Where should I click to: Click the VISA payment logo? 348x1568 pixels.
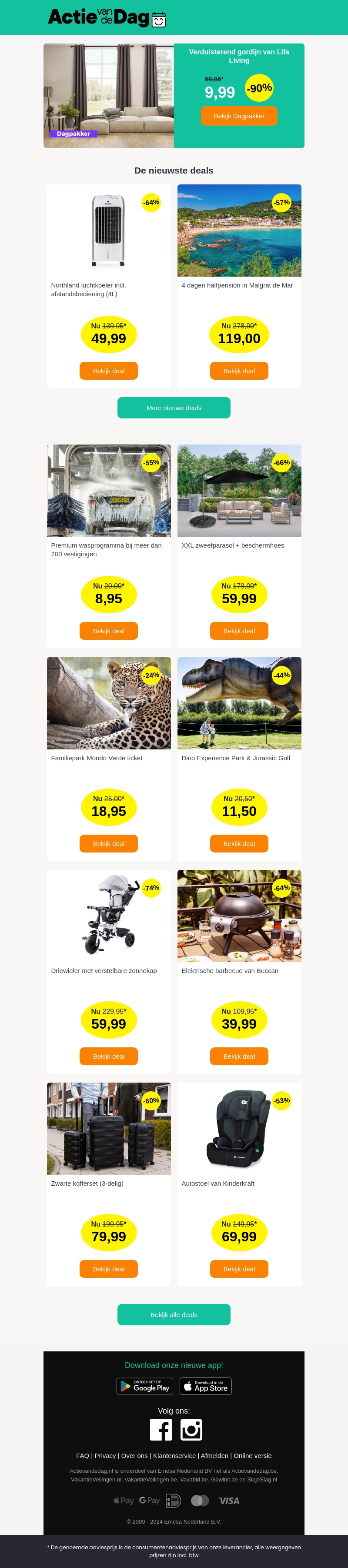click(x=229, y=1501)
